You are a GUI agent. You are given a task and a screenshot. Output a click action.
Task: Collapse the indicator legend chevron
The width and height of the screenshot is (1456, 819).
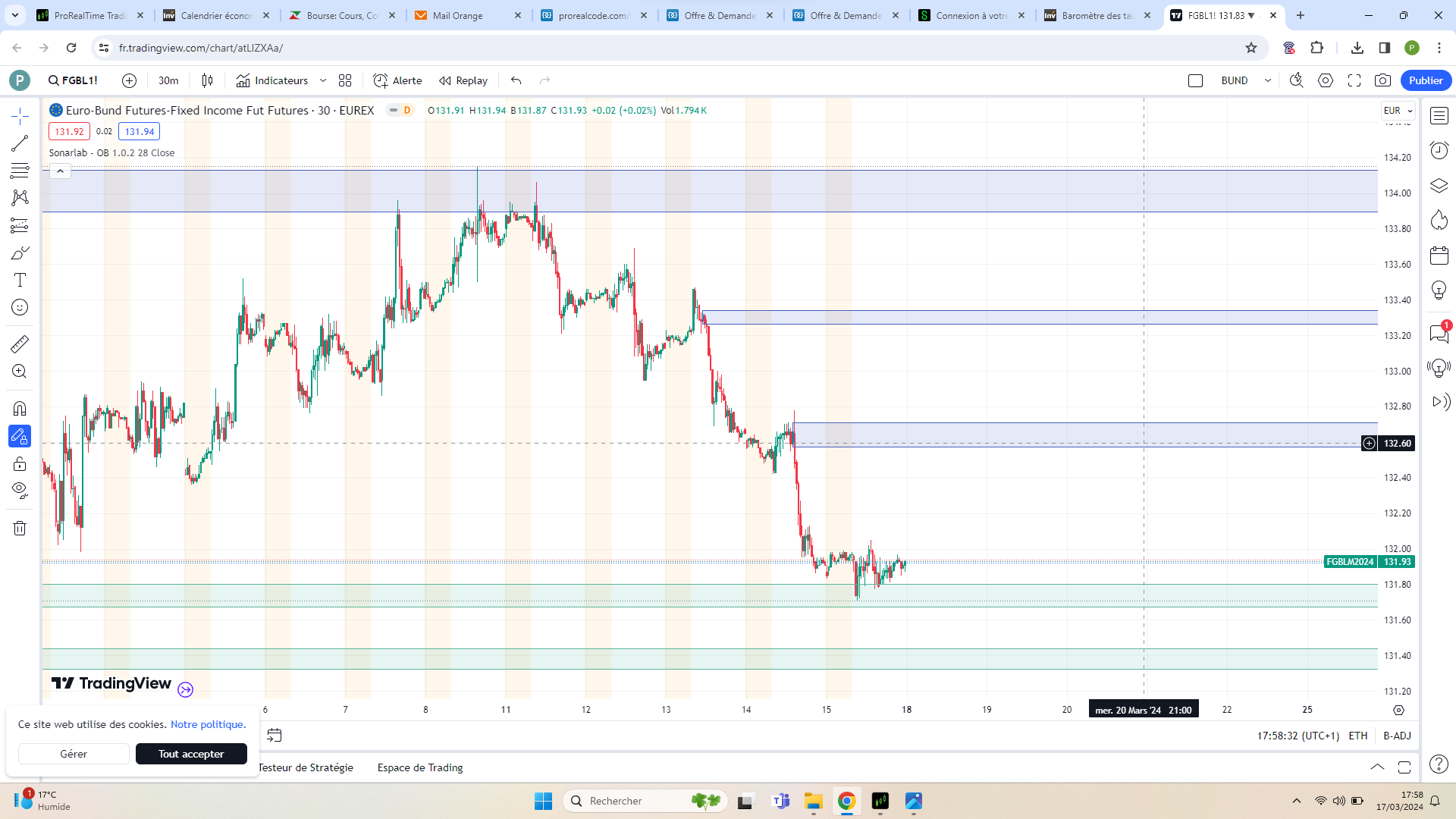(60, 171)
